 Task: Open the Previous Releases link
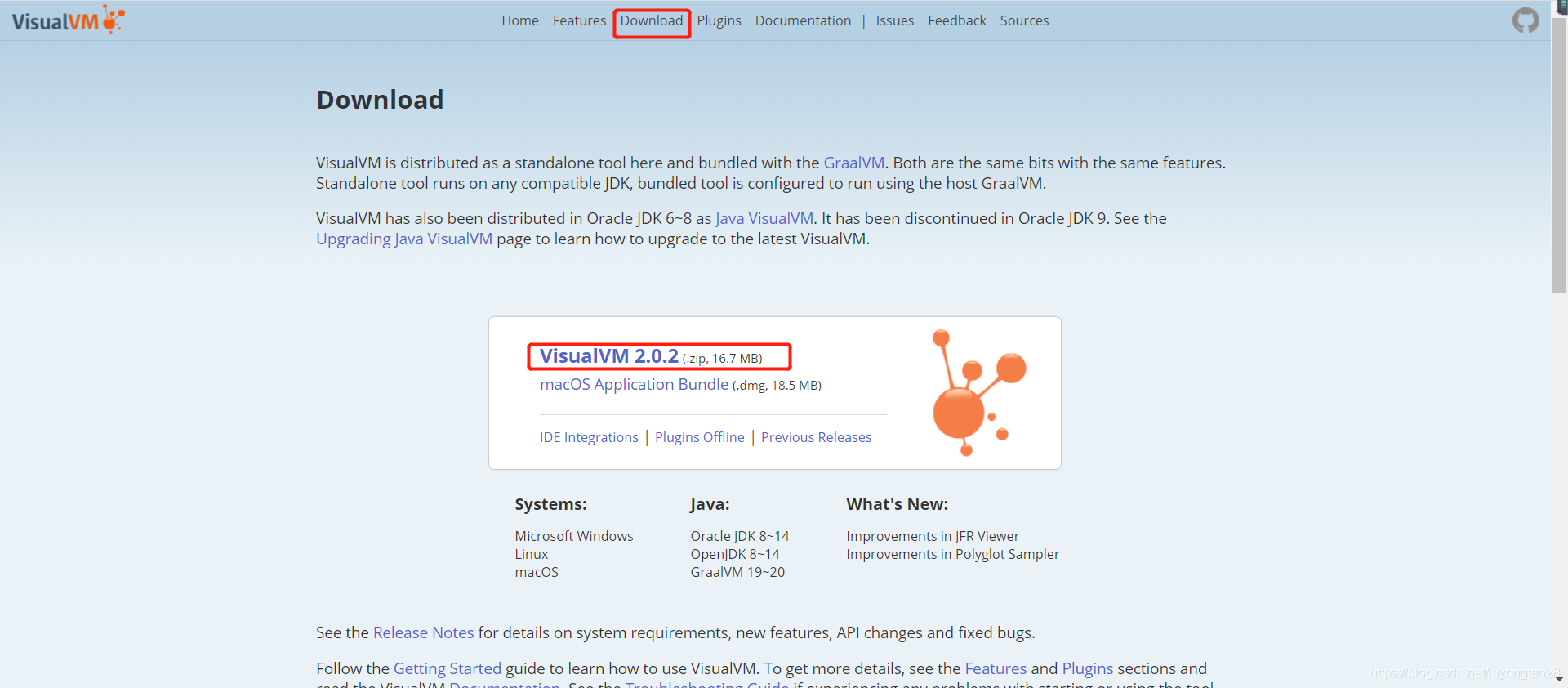(816, 437)
